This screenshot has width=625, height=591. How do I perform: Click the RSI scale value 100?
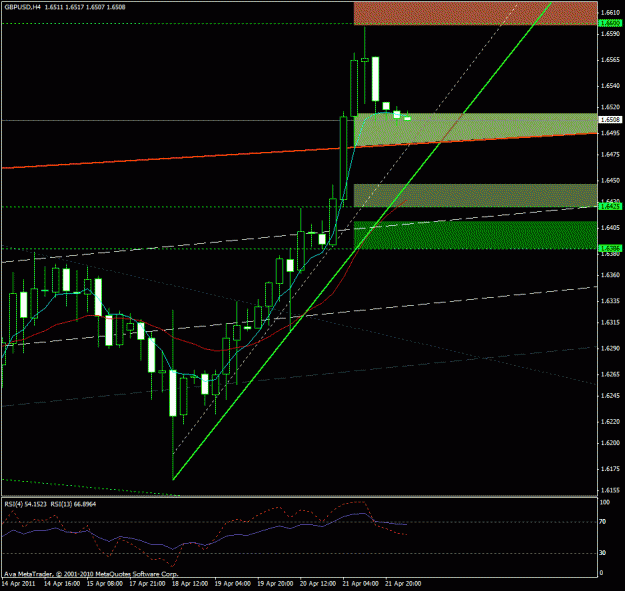click(x=605, y=503)
